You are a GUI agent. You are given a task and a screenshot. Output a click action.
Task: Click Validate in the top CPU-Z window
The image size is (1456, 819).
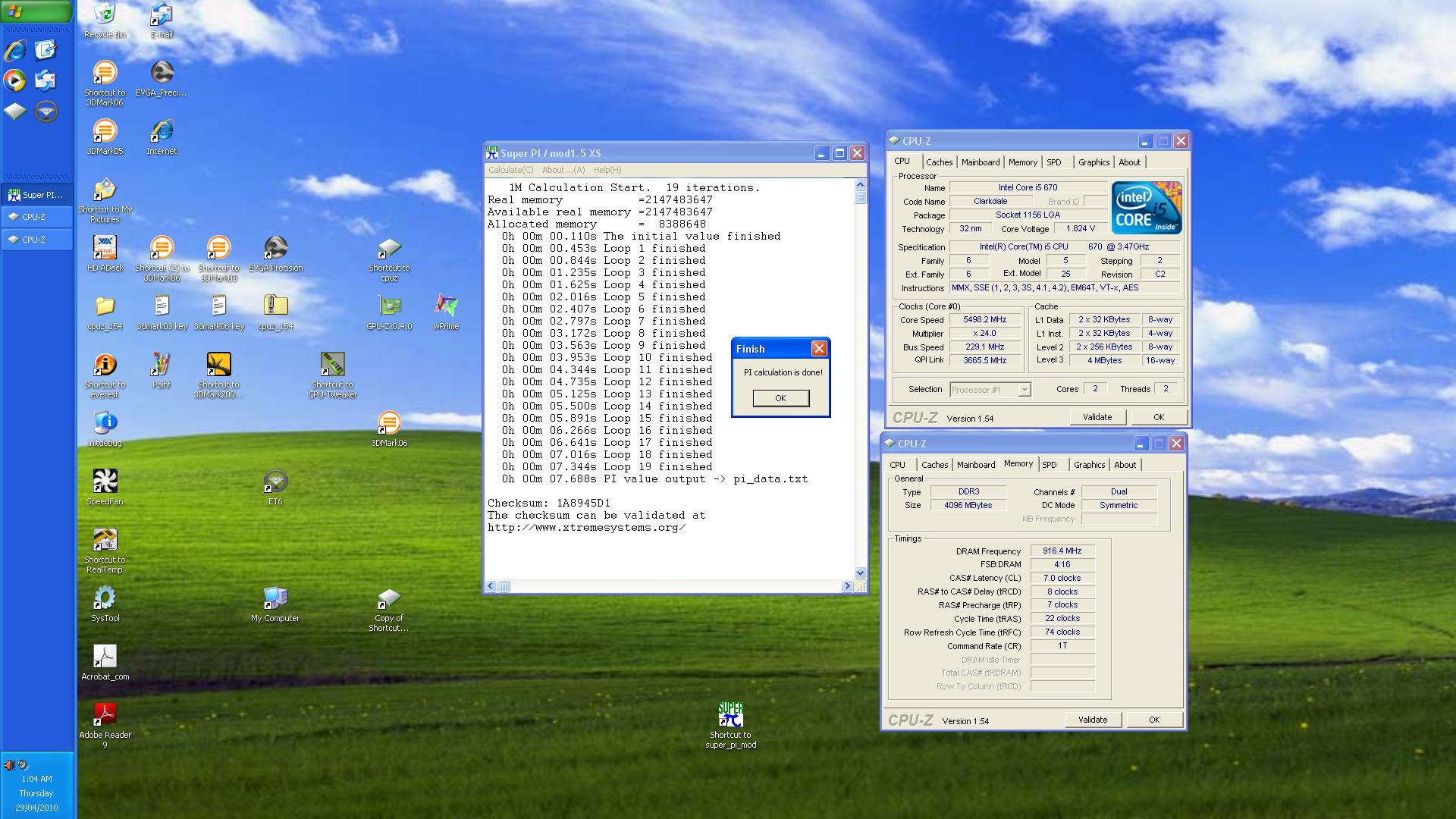point(1097,417)
